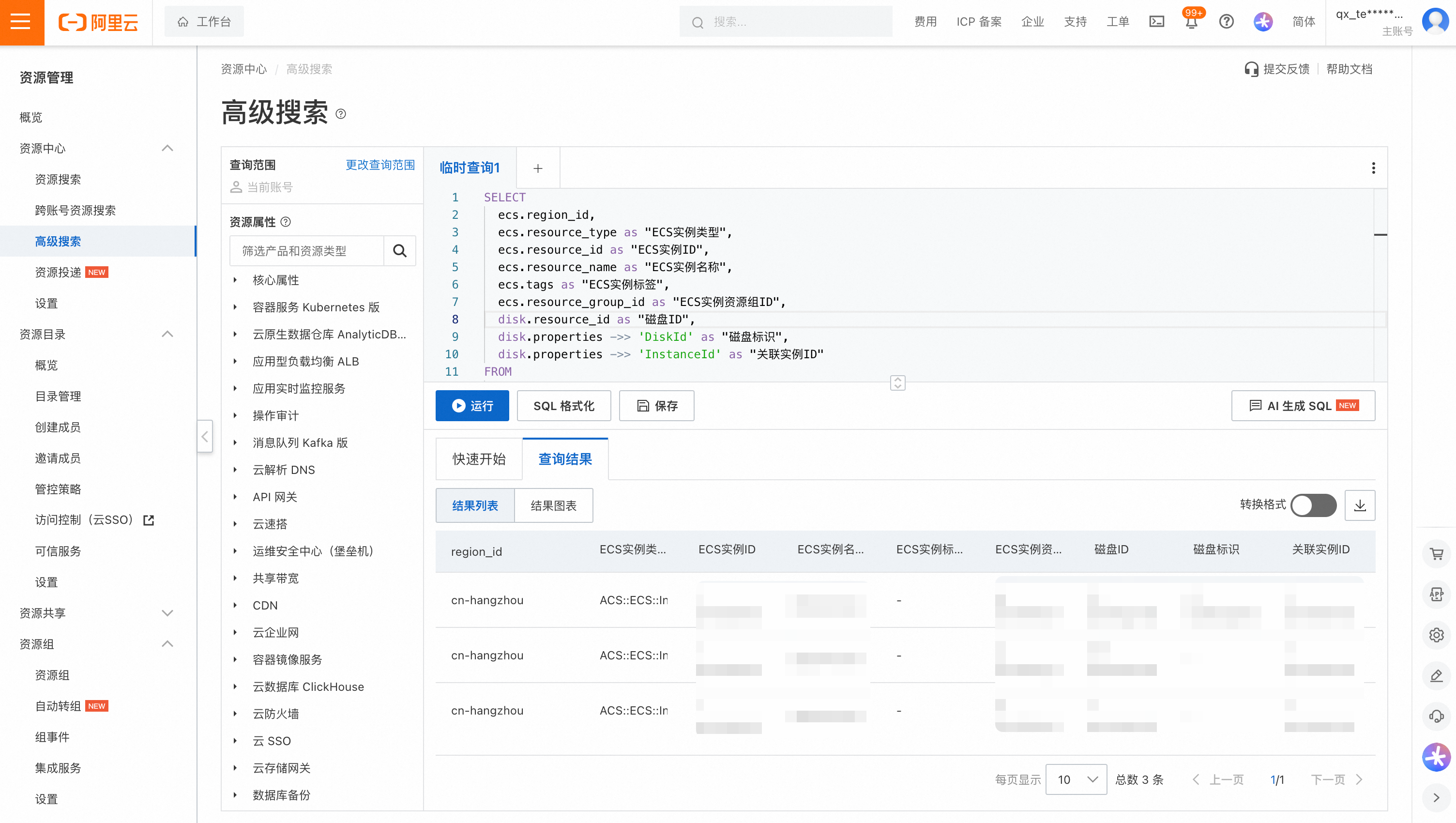
Task: Download query results with download icon
Action: point(1359,505)
